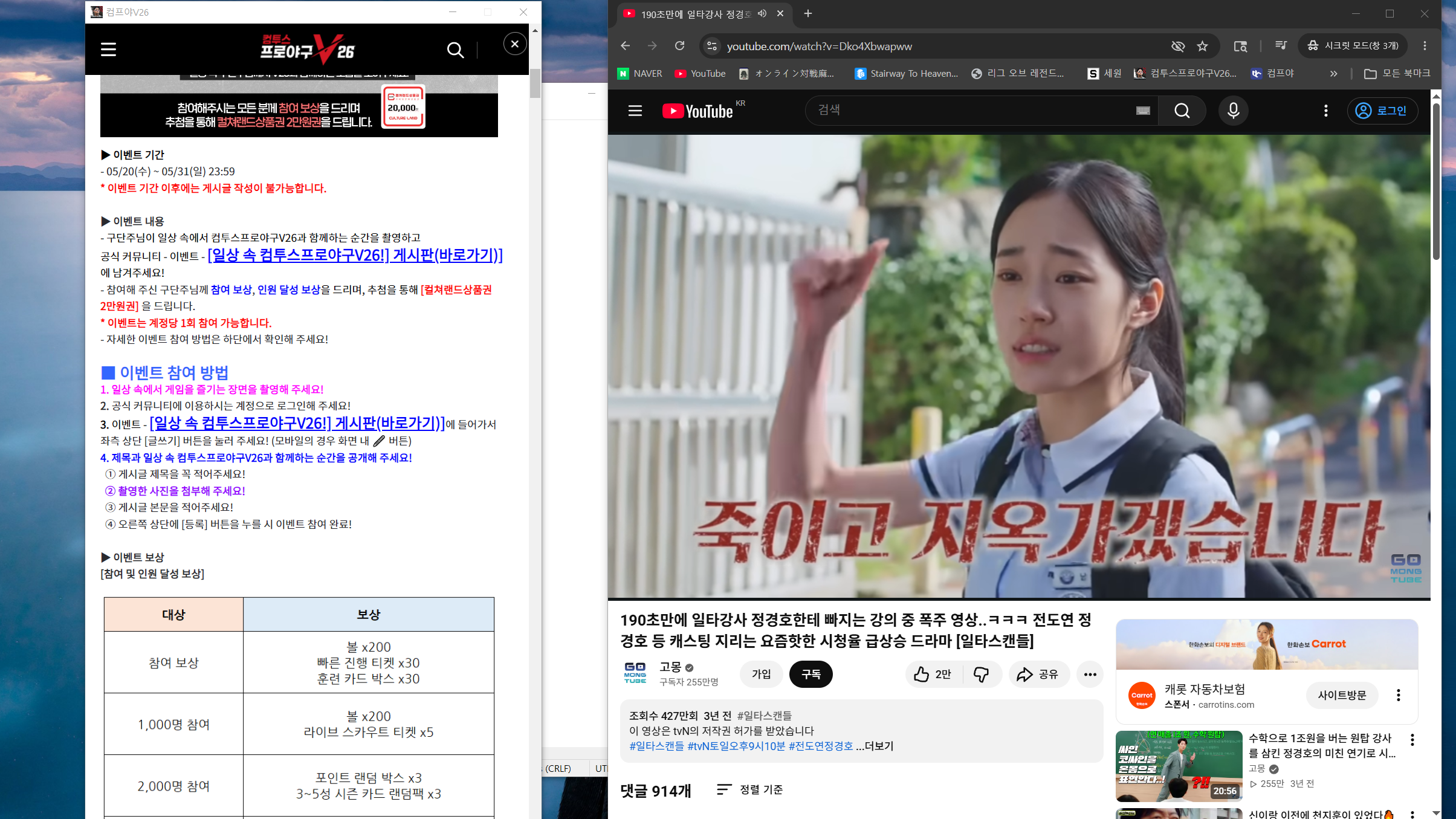
Task: Click the incognito mode indicator button
Action: pyautogui.click(x=1353, y=46)
